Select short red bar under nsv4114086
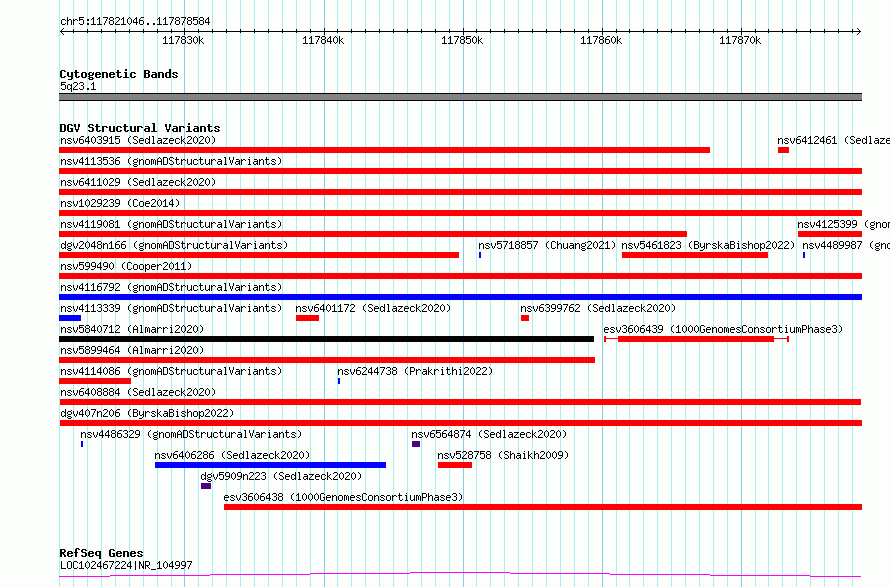The image size is (890, 587). [x=95, y=381]
